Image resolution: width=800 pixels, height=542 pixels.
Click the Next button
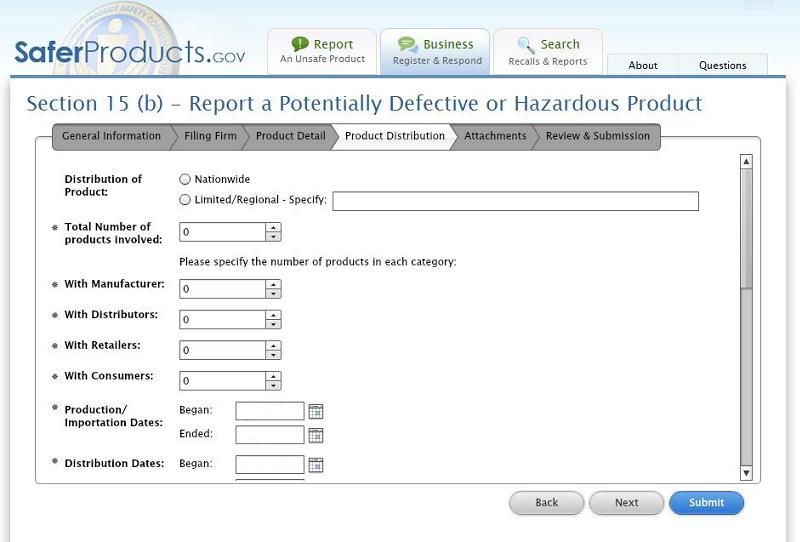pyautogui.click(x=626, y=503)
